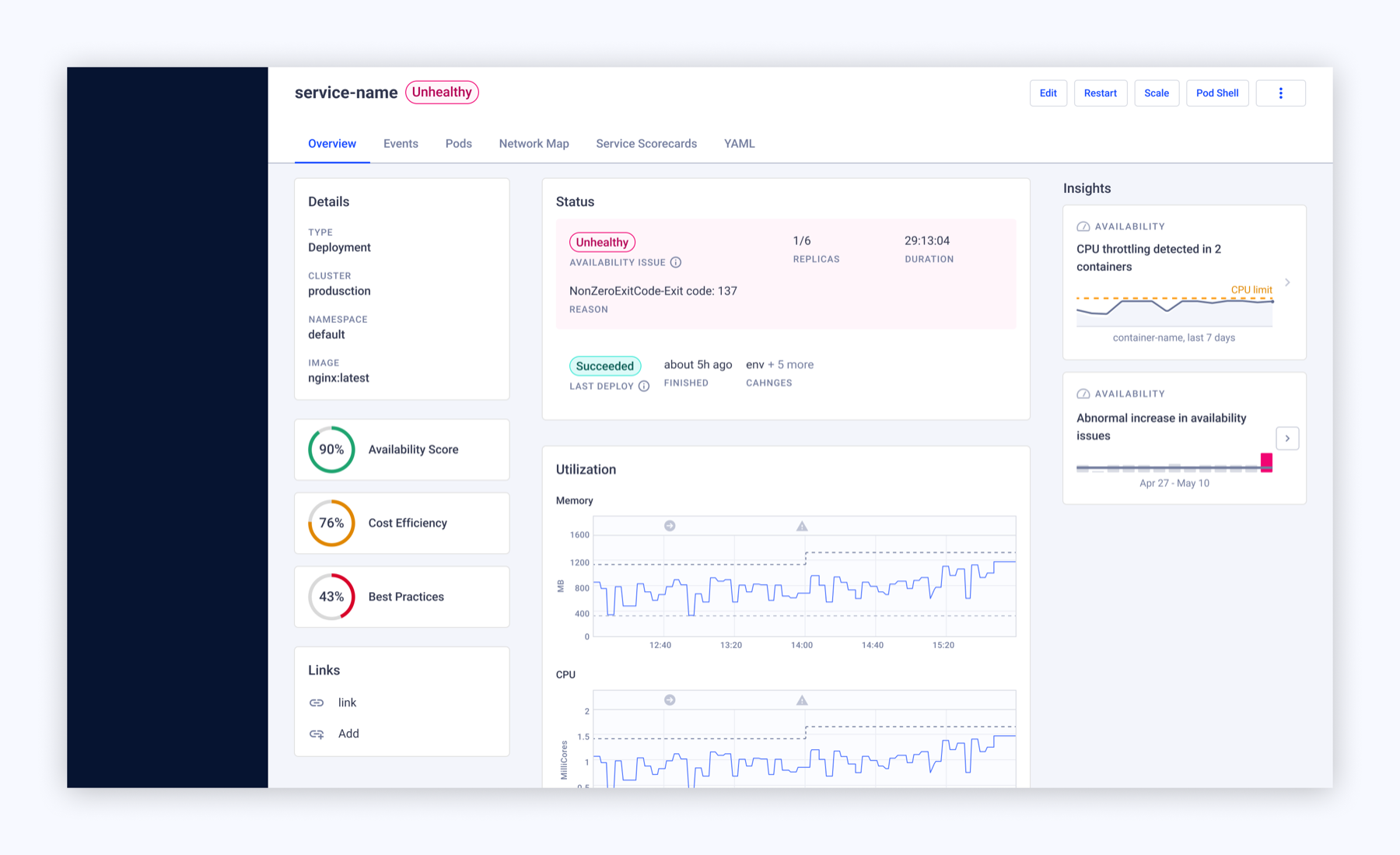Click Add in the Links card
This screenshot has width=1400, height=855.
tap(348, 734)
